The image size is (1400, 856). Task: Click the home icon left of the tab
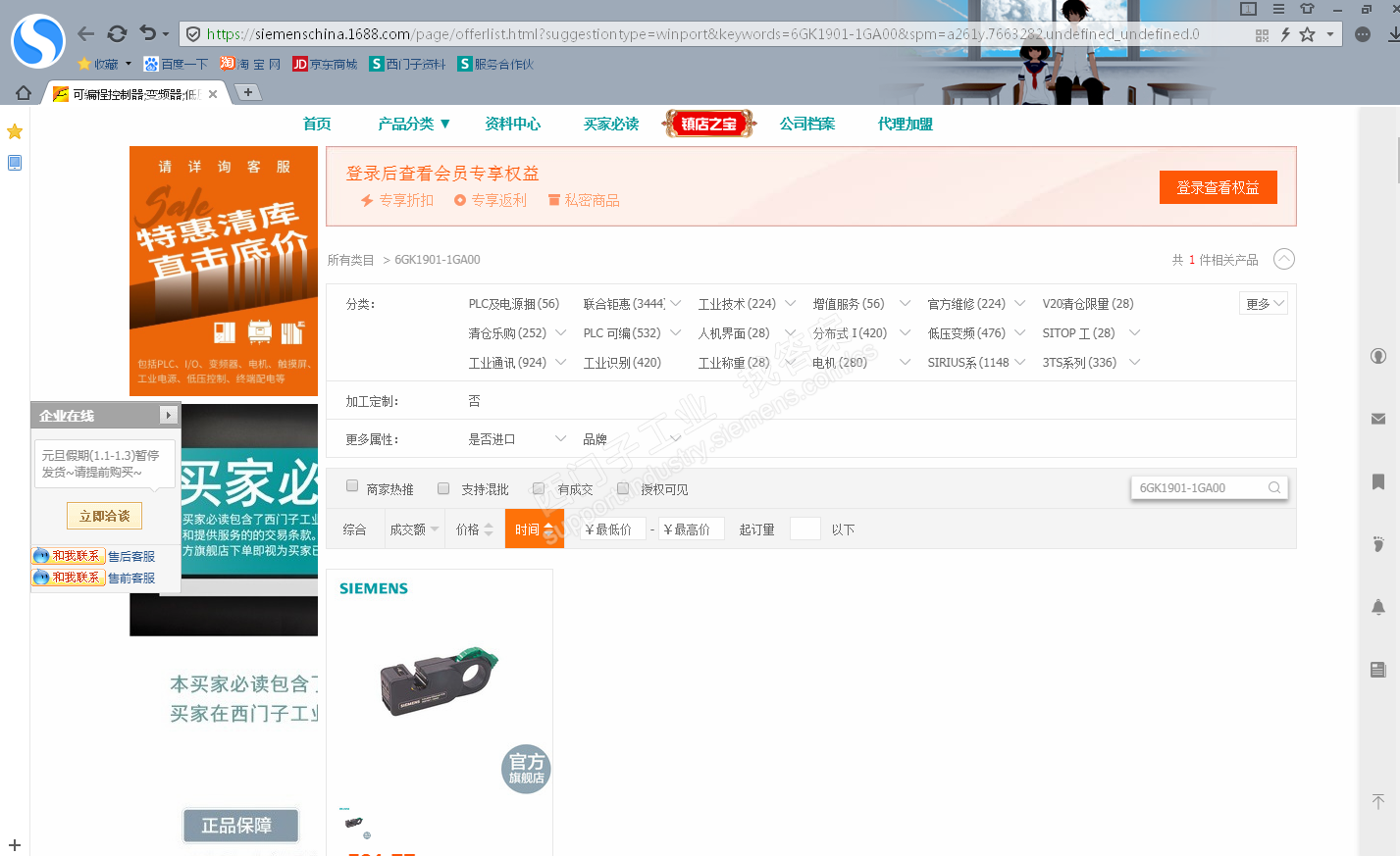pos(24,92)
